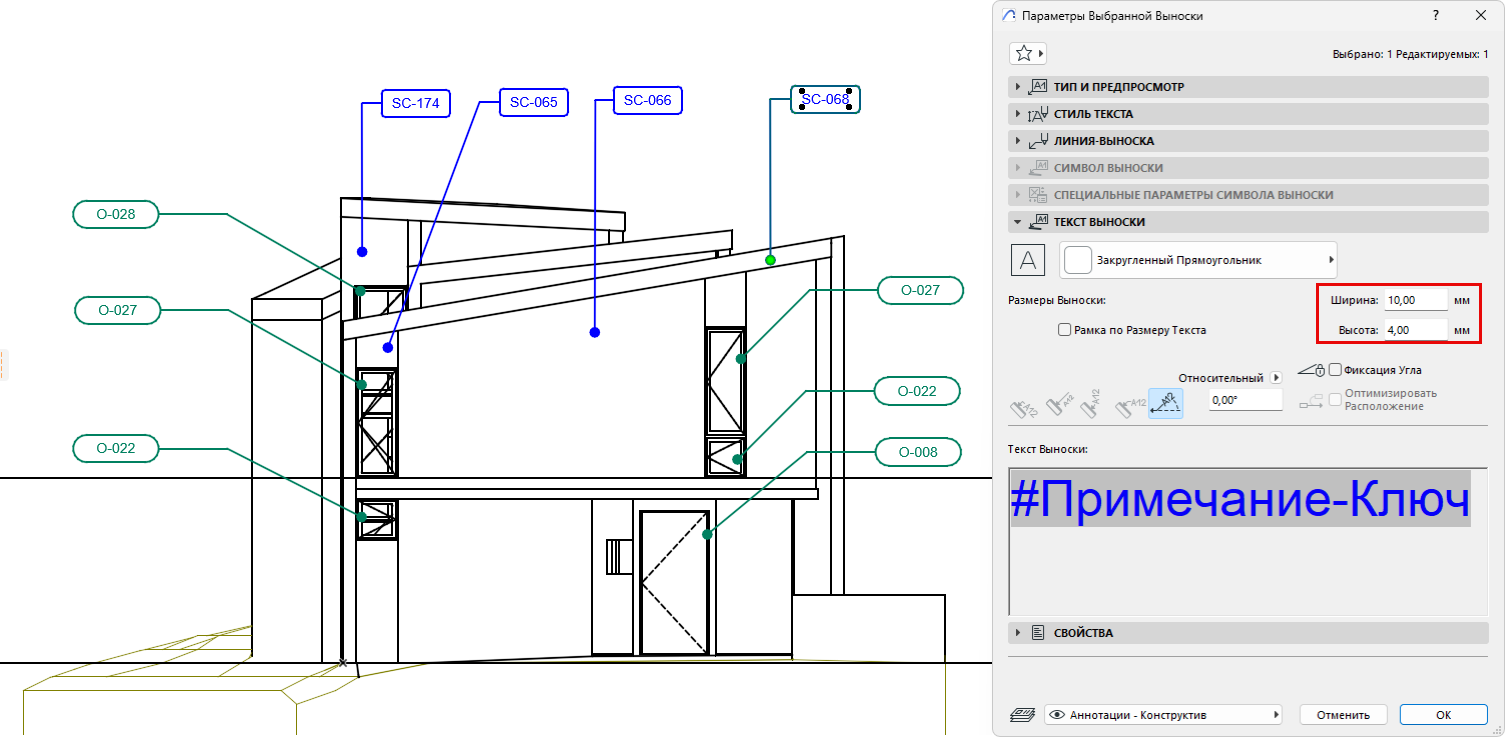Image resolution: width=1505 pixels, height=737 pixels.
Task: Open 'Относительный' angle mode arrow menu
Action: point(1275,378)
